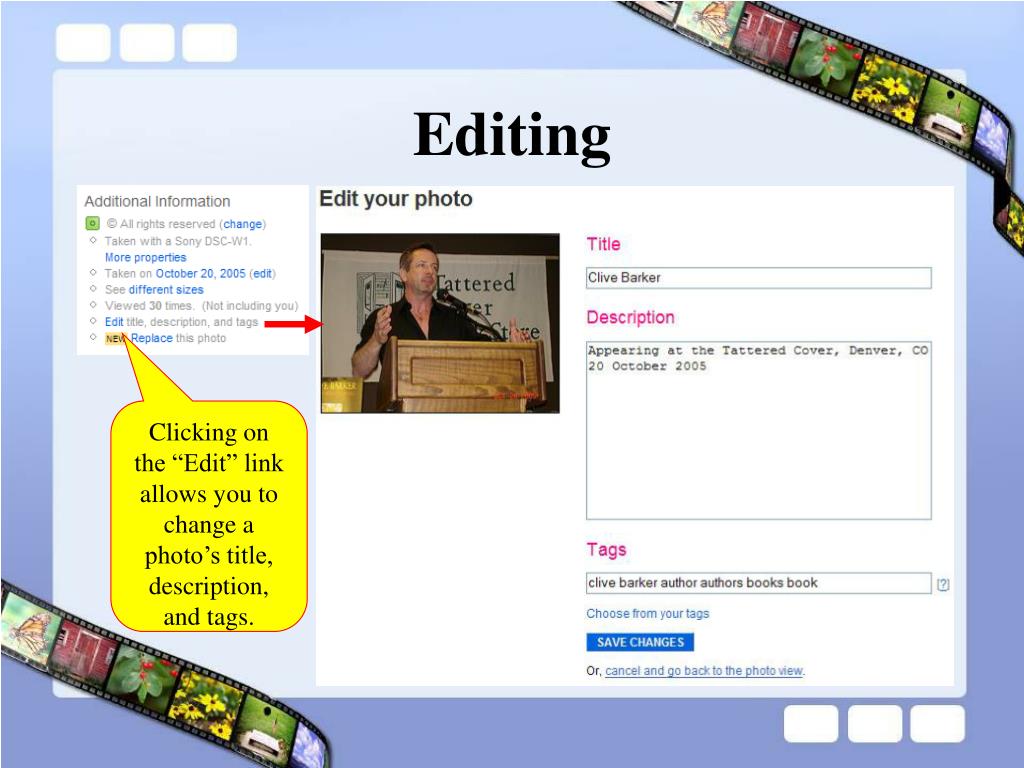This screenshot has height=768, width=1024.
Task: Click the "Edit" title, description, and tags link
Action: point(114,322)
